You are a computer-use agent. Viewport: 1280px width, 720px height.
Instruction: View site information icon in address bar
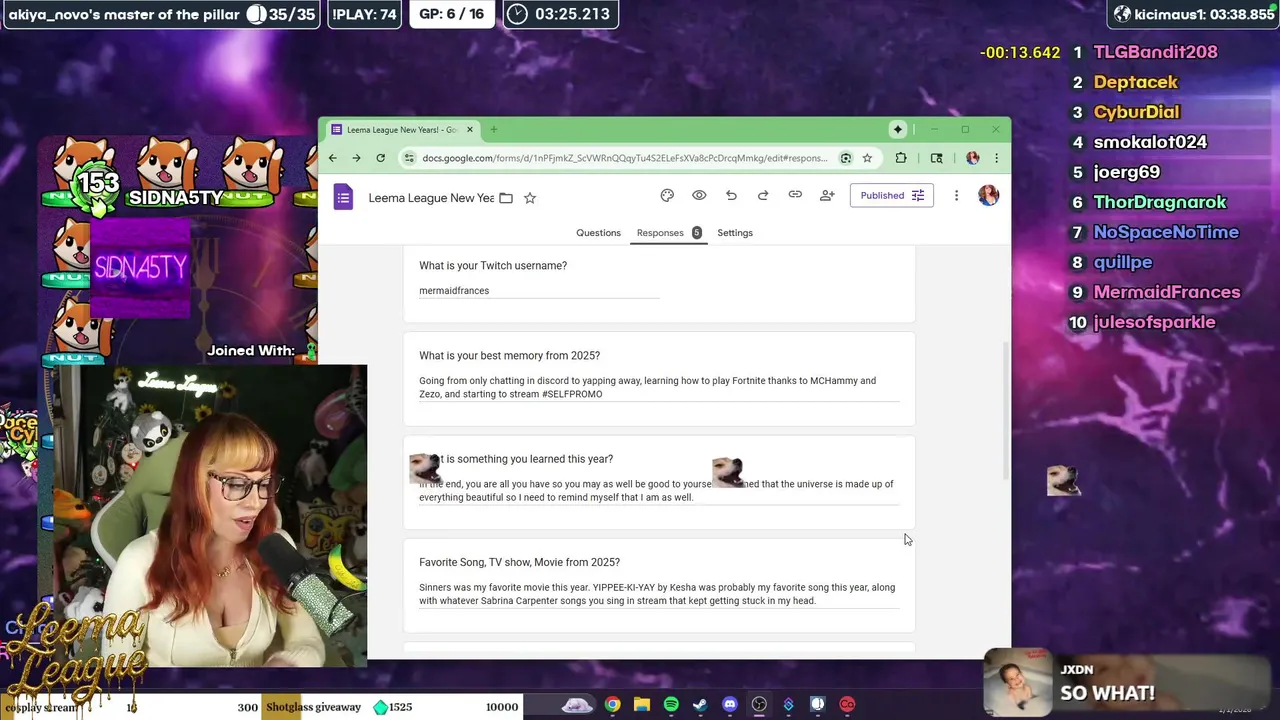click(409, 158)
